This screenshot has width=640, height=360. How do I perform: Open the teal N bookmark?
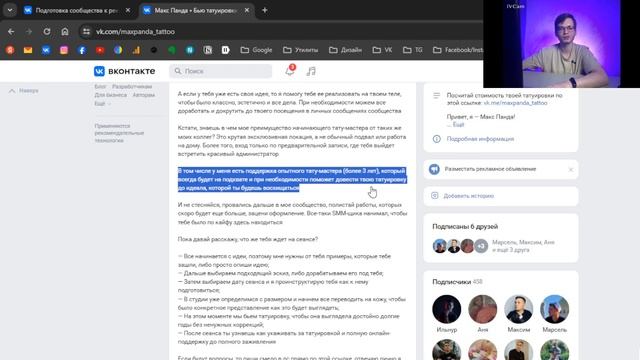(x=190, y=50)
